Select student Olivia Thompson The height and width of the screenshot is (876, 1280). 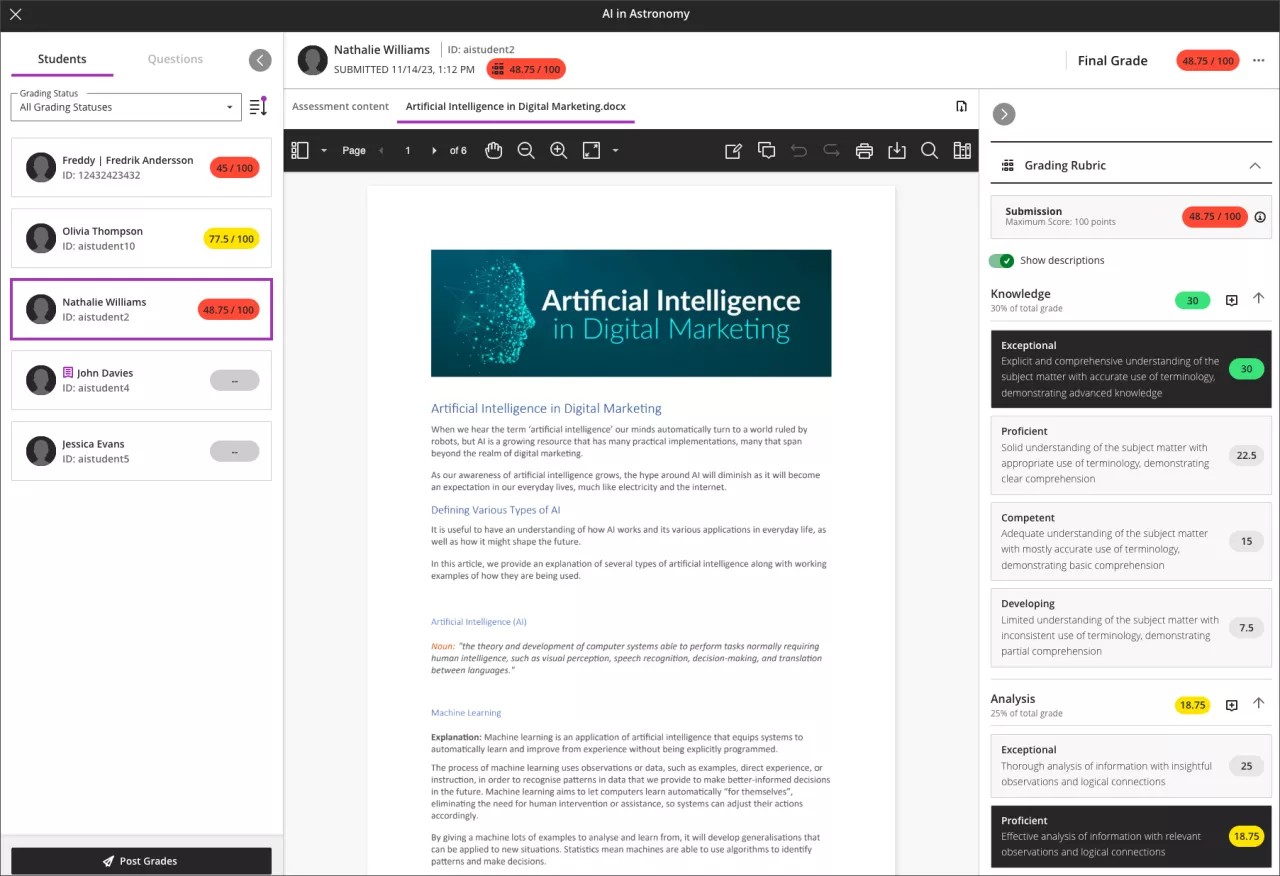tap(140, 238)
